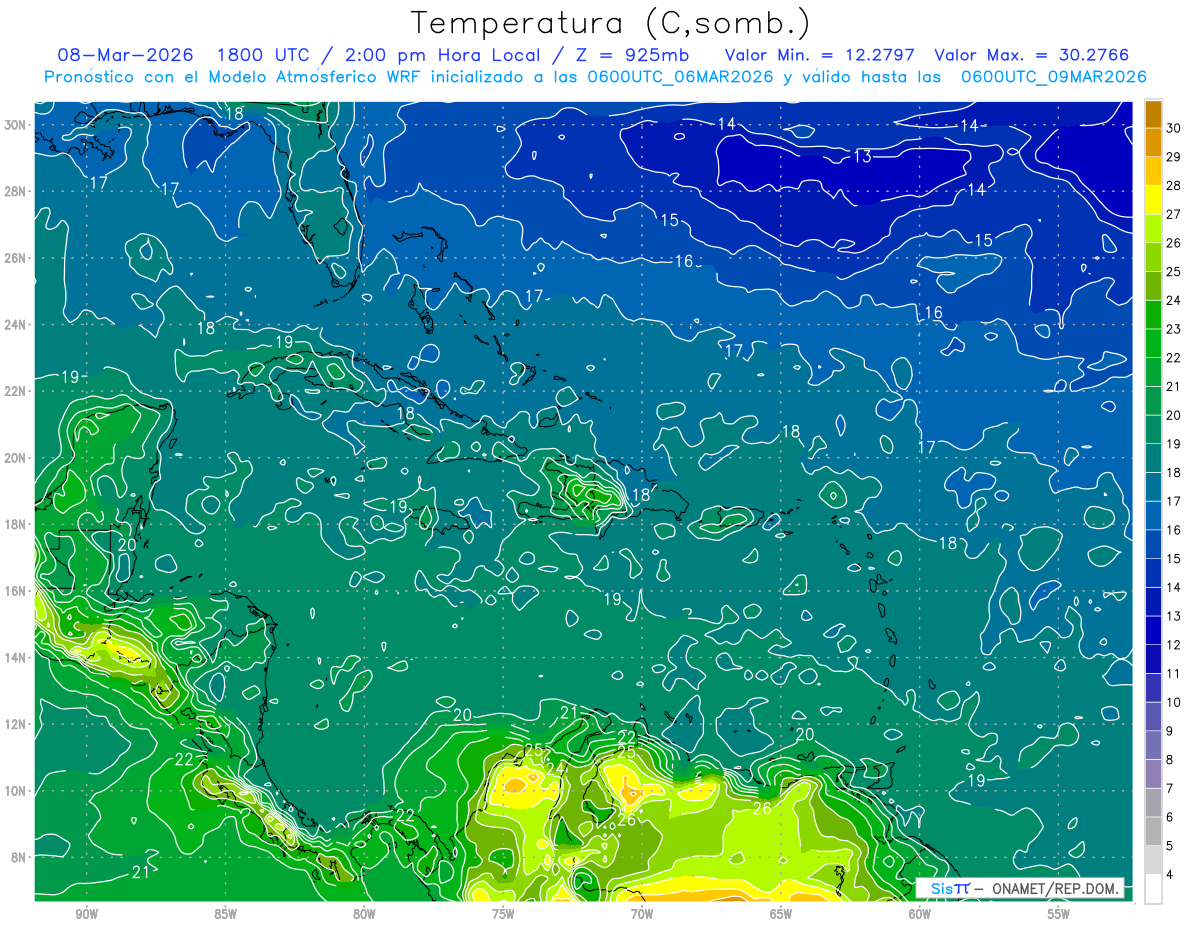1200x927 pixels.
Task: Click the longitude label 85W
Action: 226,914
